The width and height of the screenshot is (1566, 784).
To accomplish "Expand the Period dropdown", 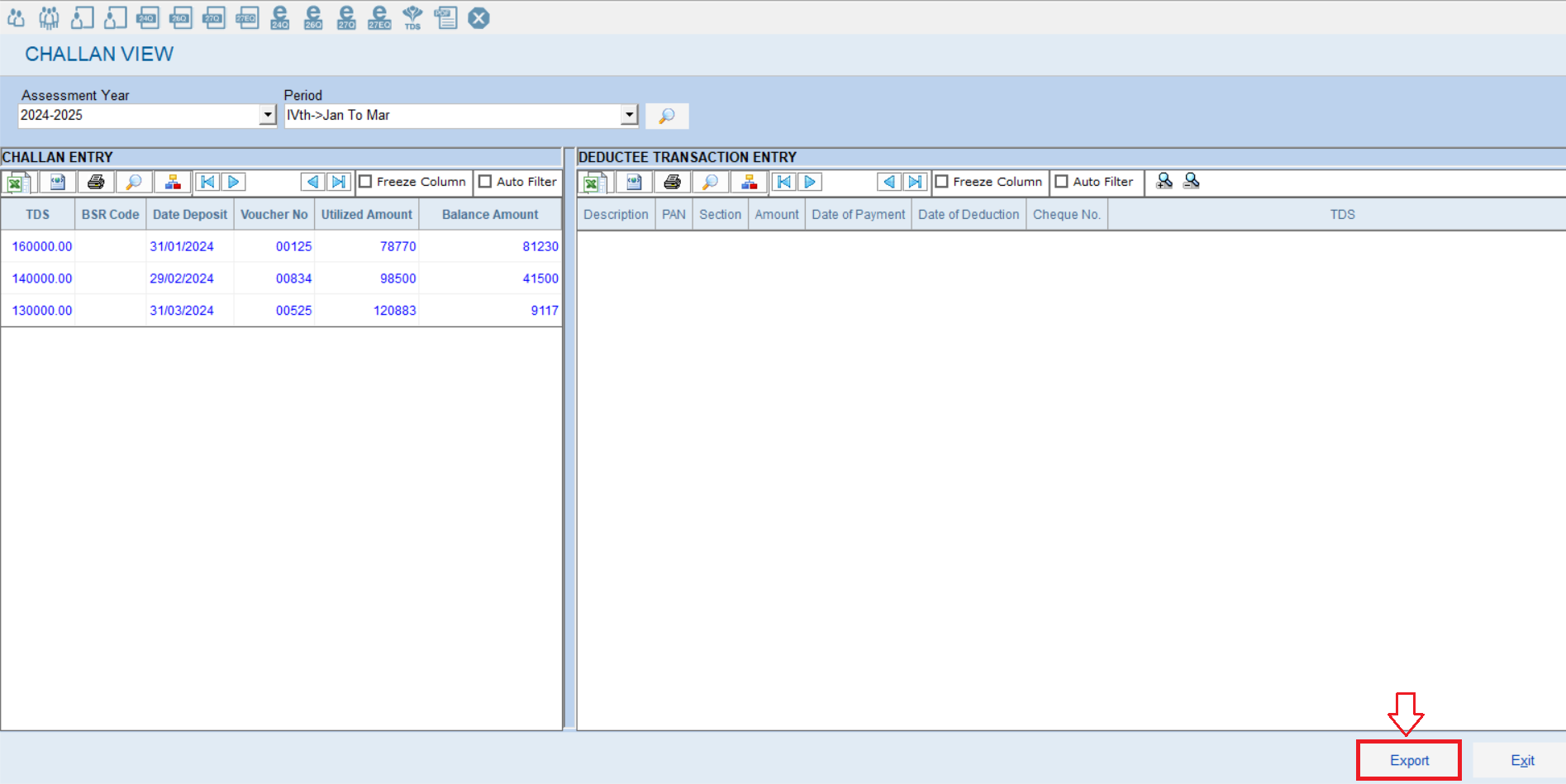I will 630,115.
